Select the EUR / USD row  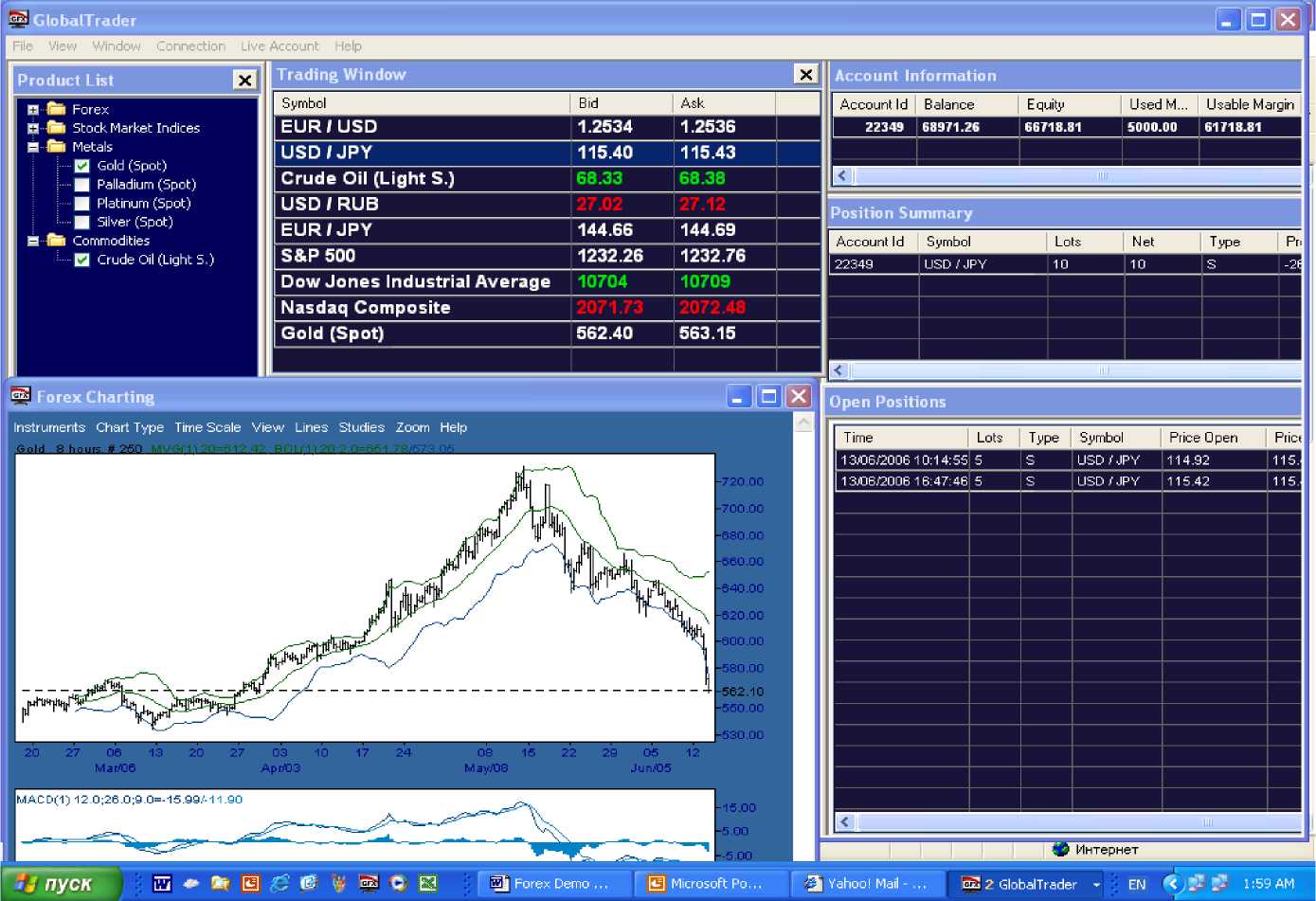[547, 127]
